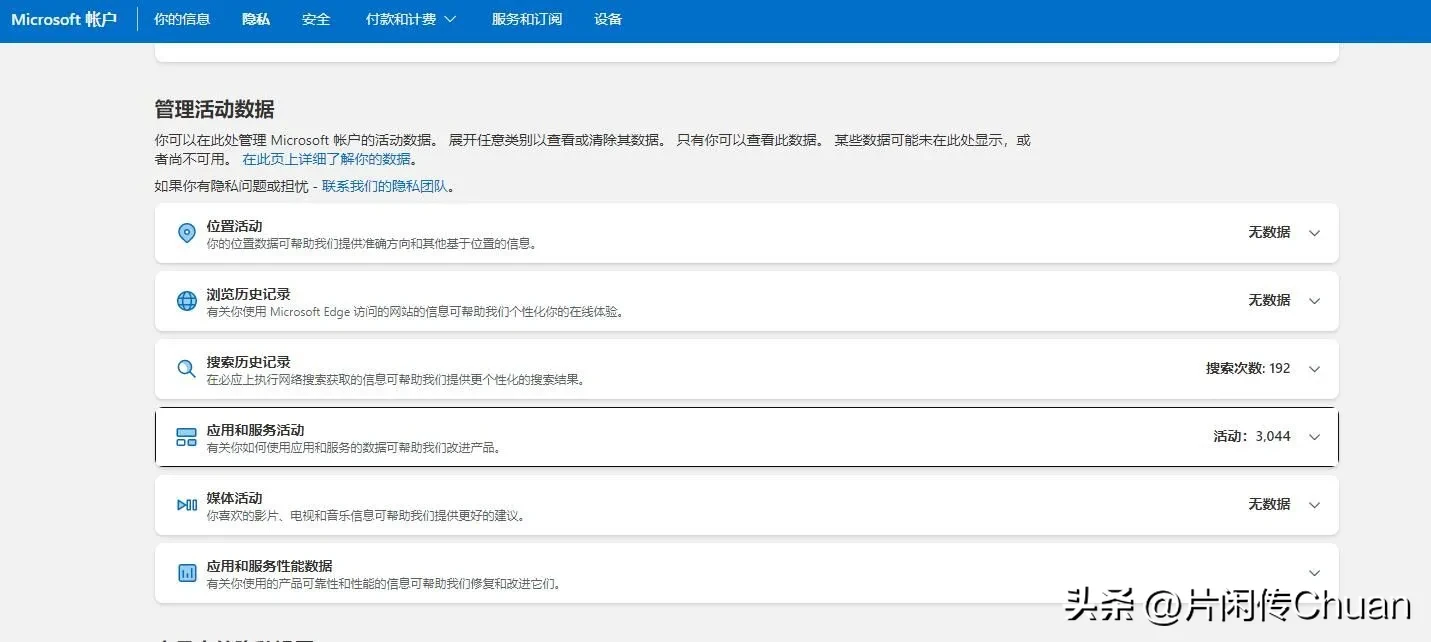
Task: Switch to the 设备 tab
Action: click(x=608, y=19)
